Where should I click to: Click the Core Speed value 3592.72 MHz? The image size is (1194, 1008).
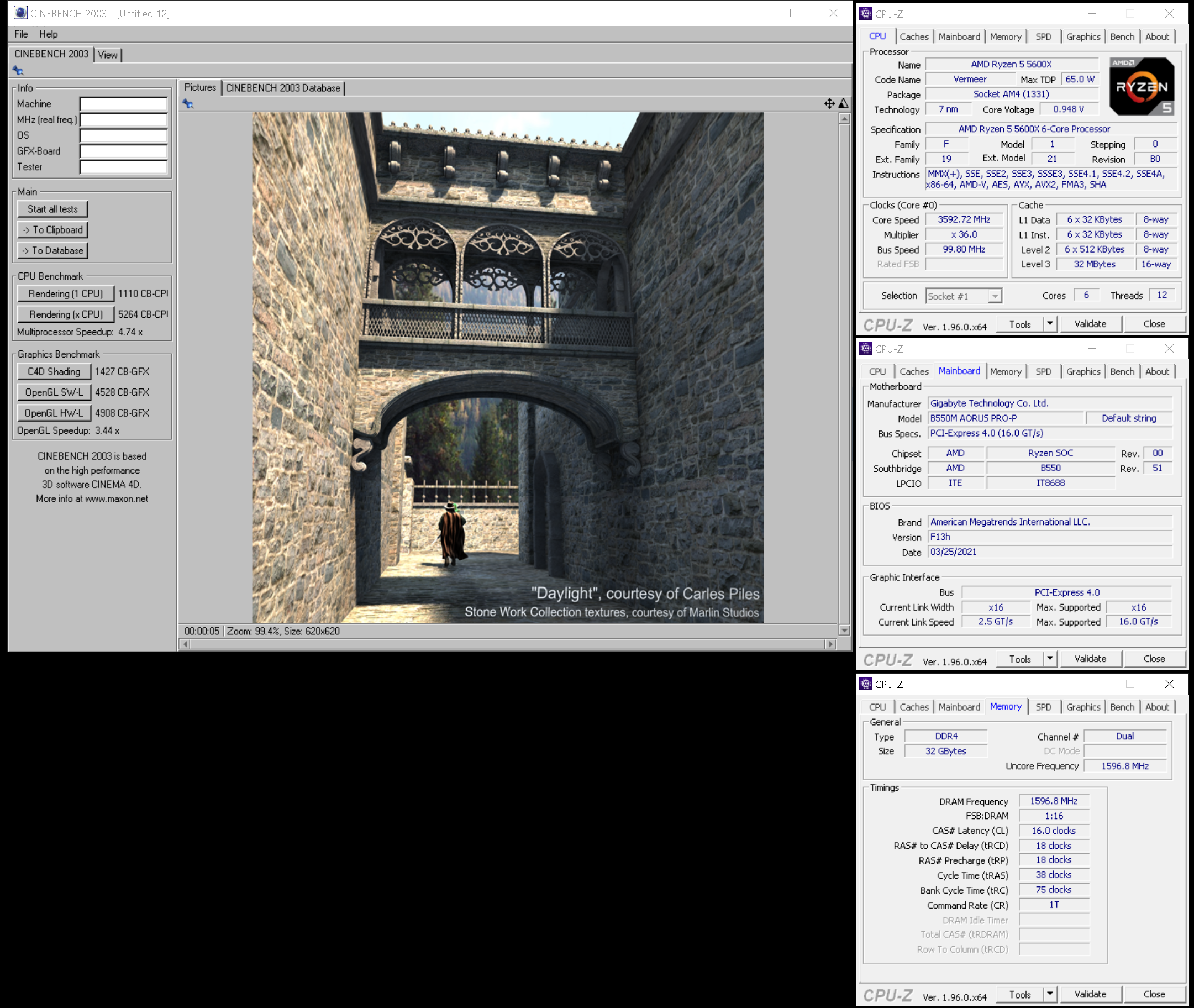point(964,219)
